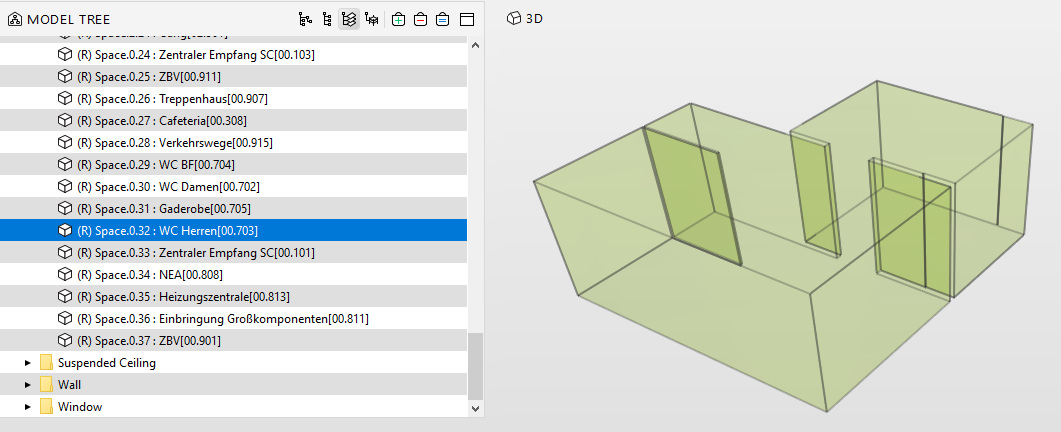
Task: Click the model tree scroll down arrow
Action: point(475,407)
